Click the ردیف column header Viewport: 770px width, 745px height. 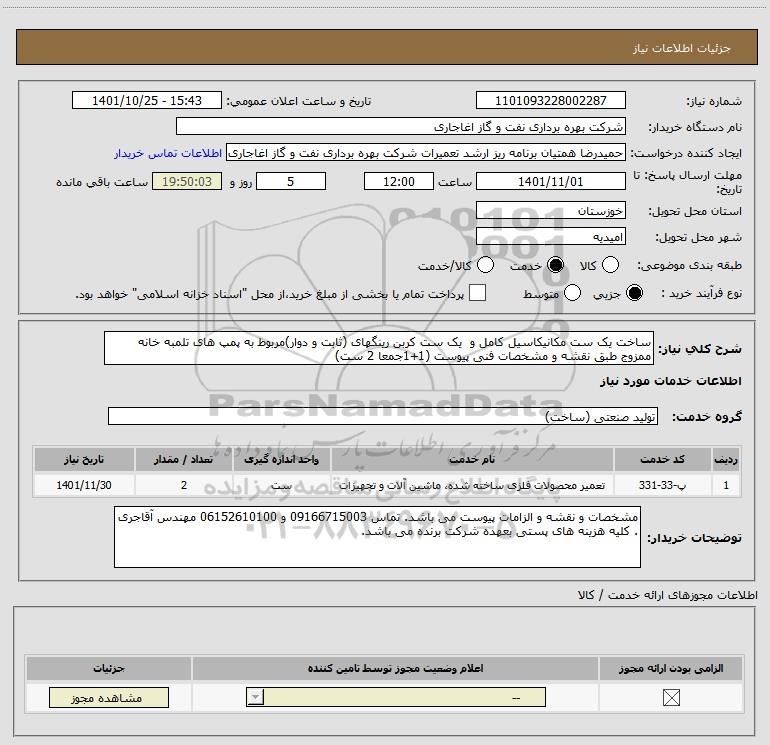(726, 459)
